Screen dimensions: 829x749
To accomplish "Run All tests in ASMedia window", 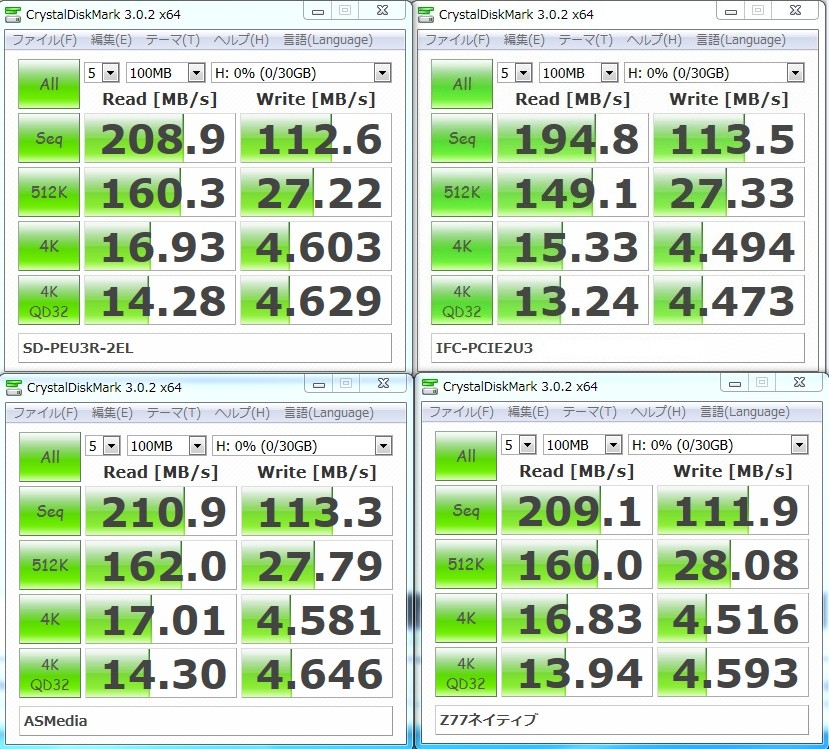I will click(50, 457).
